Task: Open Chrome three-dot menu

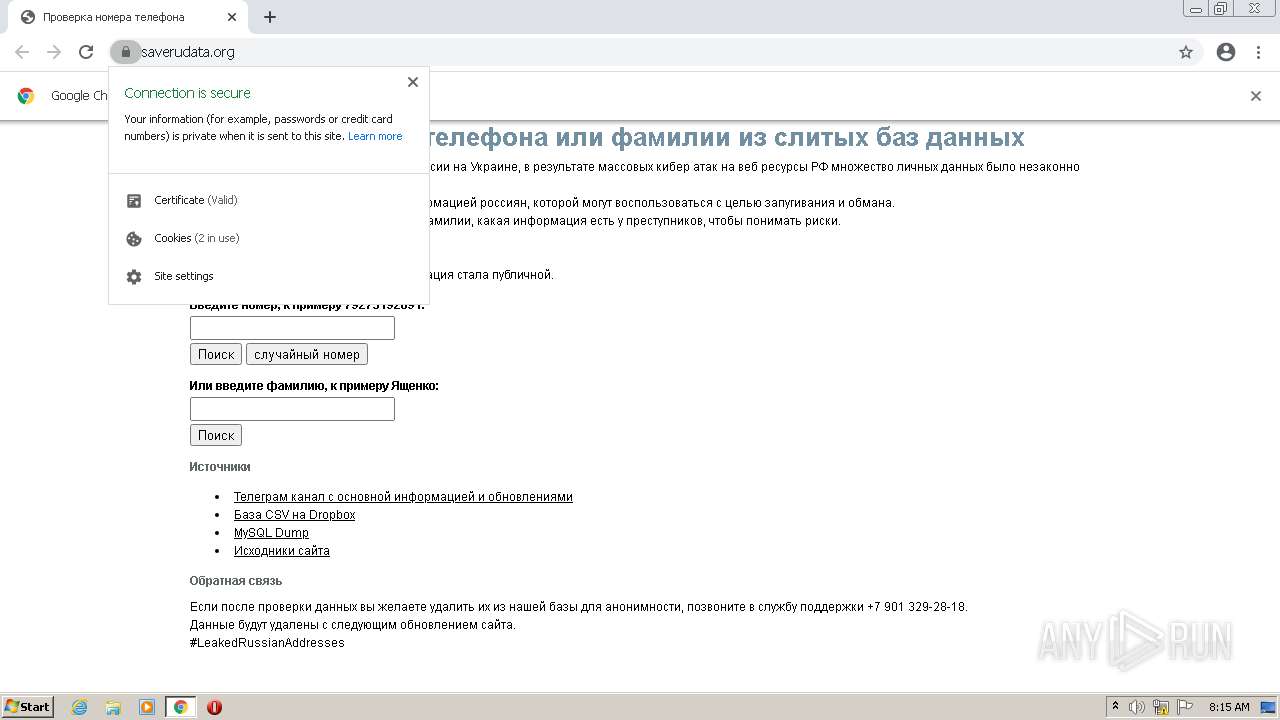Action: (1259, 52)
